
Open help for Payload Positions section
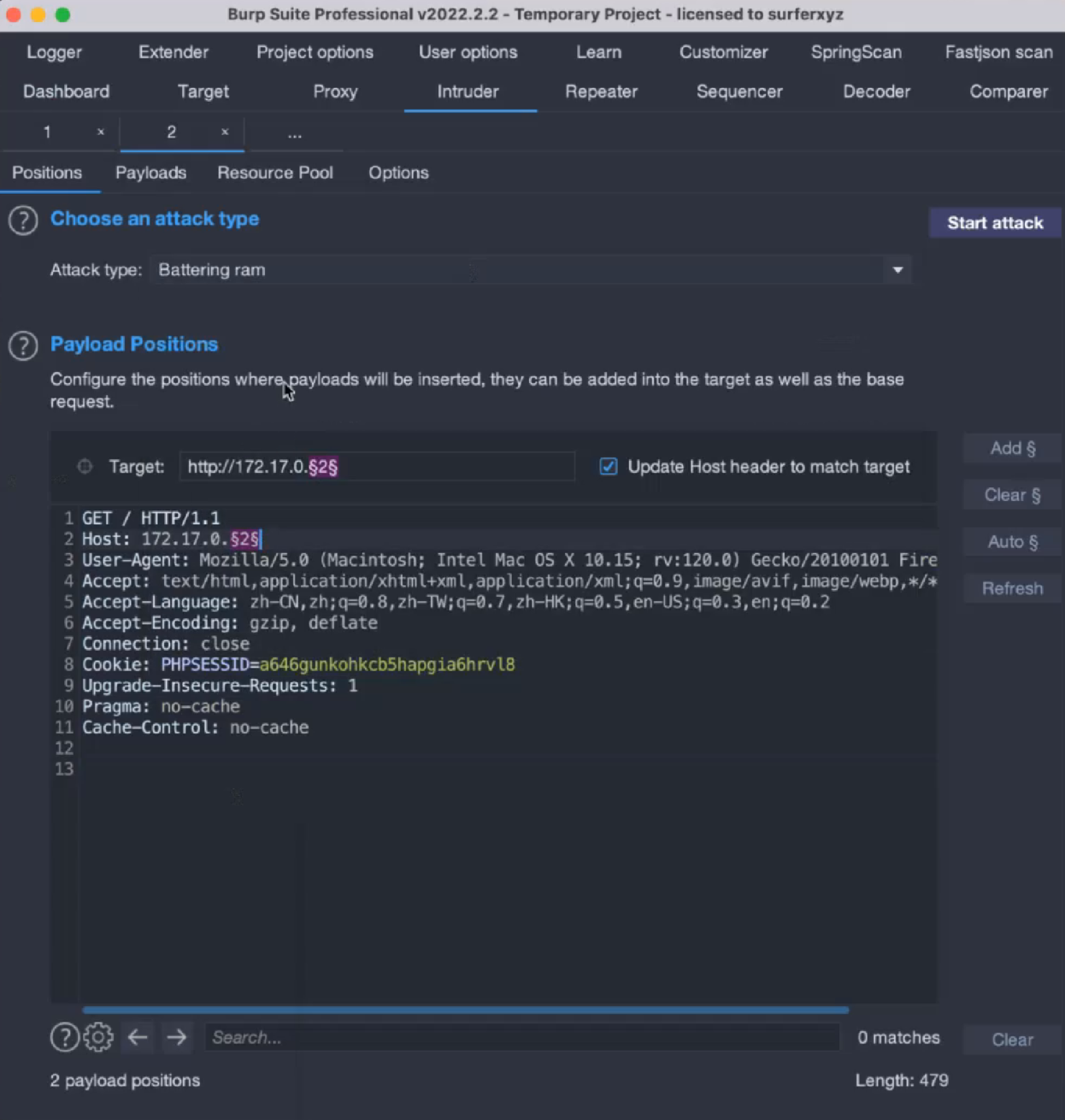23,346
